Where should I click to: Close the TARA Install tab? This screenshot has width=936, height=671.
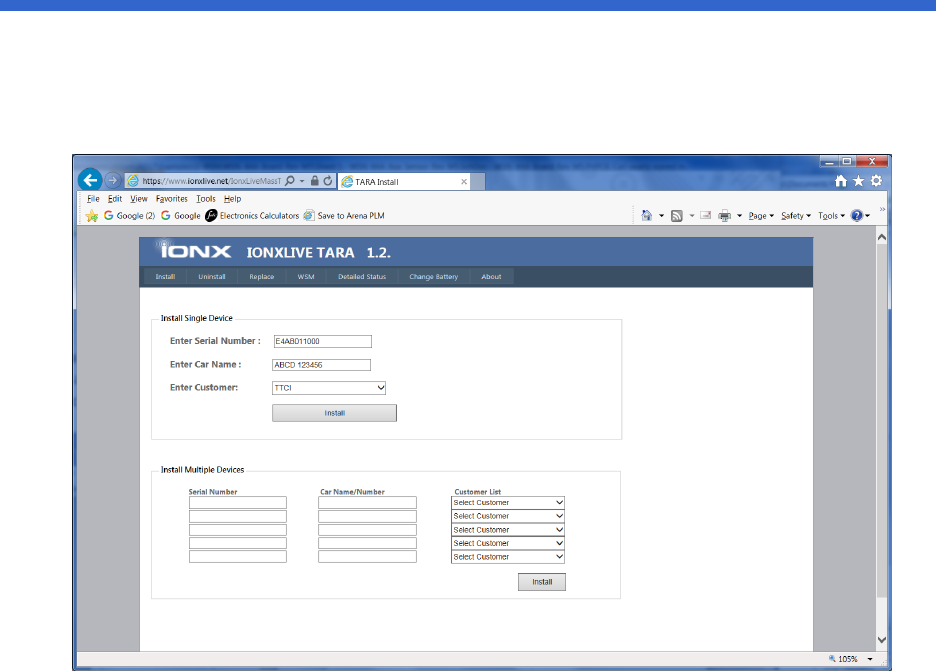(464, 181)
